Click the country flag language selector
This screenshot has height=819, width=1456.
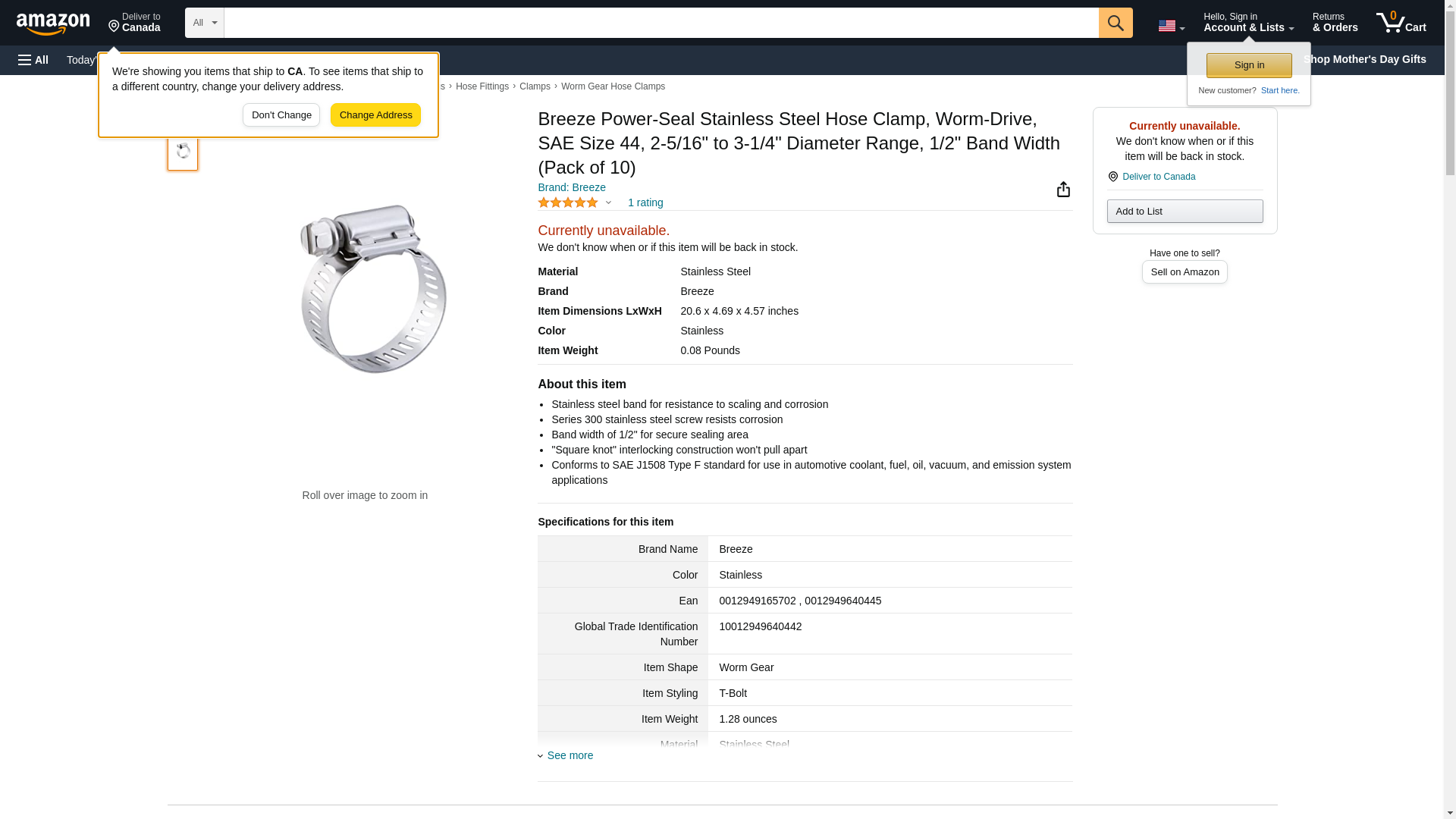click(x=1171, y=26)
